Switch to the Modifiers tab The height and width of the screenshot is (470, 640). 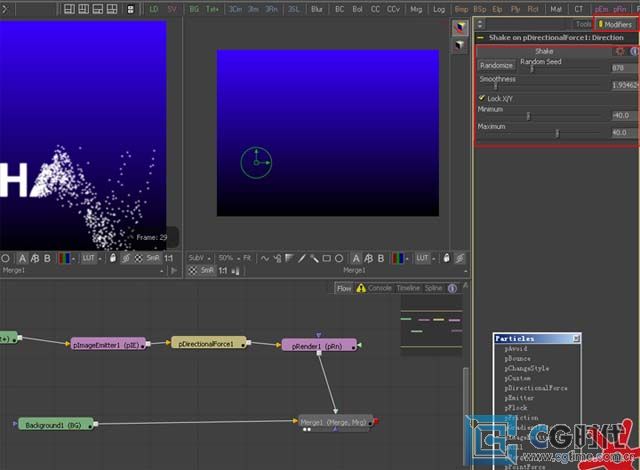[x=617, y=24]
